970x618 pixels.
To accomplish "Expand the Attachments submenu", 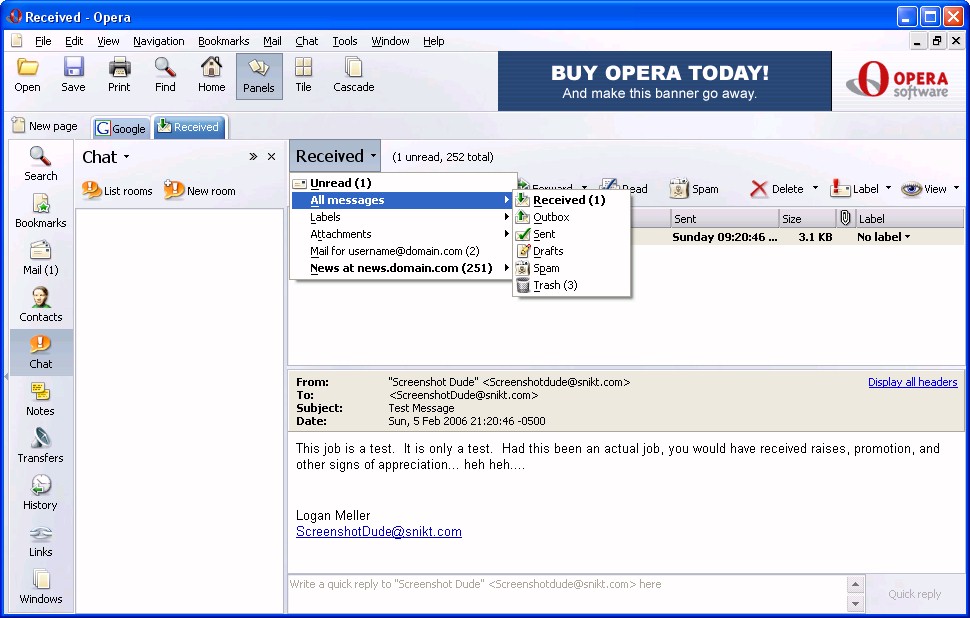I will tap(403, 234).
